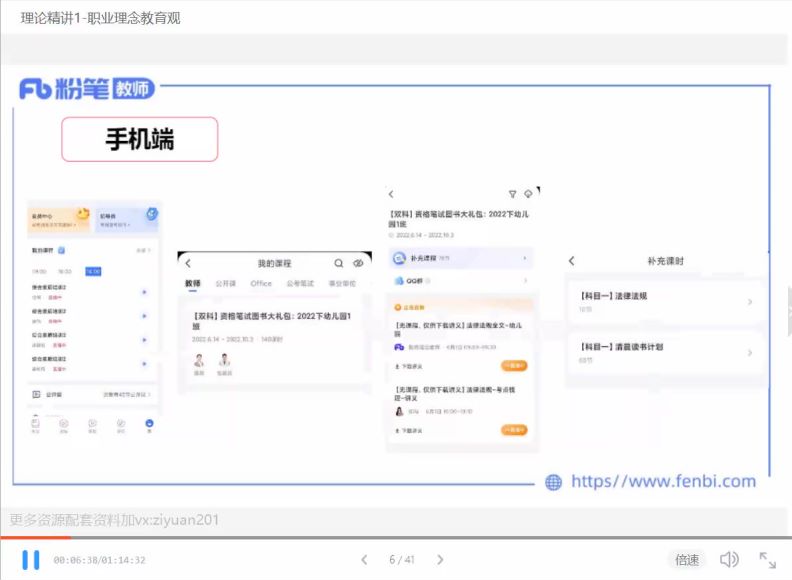792x580 pixels.
Task: Tap back arrow on course detail screen
Action: click(x=391, y=194)
